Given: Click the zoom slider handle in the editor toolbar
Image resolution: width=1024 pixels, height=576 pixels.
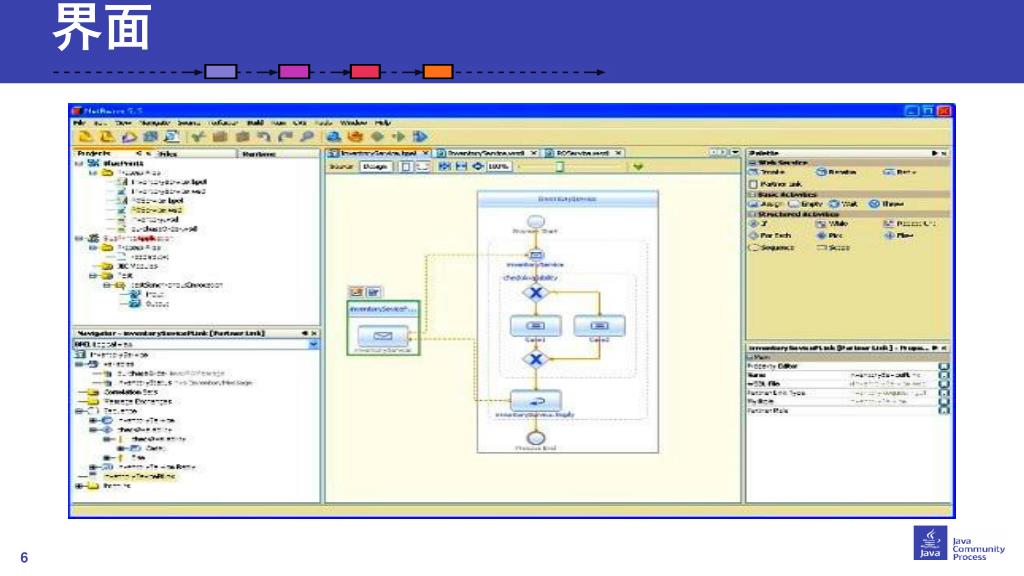Looking at the screenshot, I should [x=560, y=166].
